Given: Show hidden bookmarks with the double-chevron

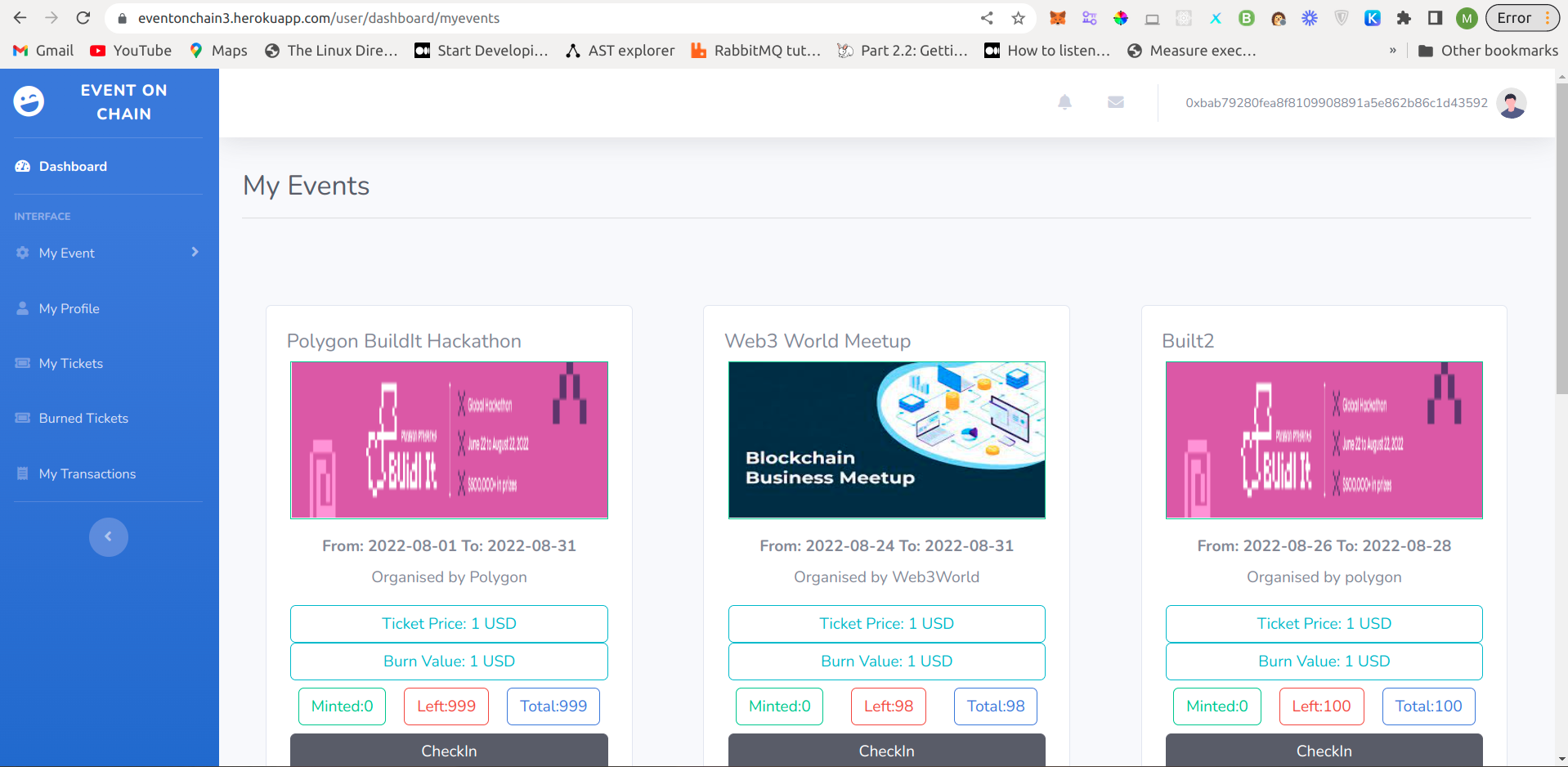Looking at the screenshot, I should tap(1392, 51).
